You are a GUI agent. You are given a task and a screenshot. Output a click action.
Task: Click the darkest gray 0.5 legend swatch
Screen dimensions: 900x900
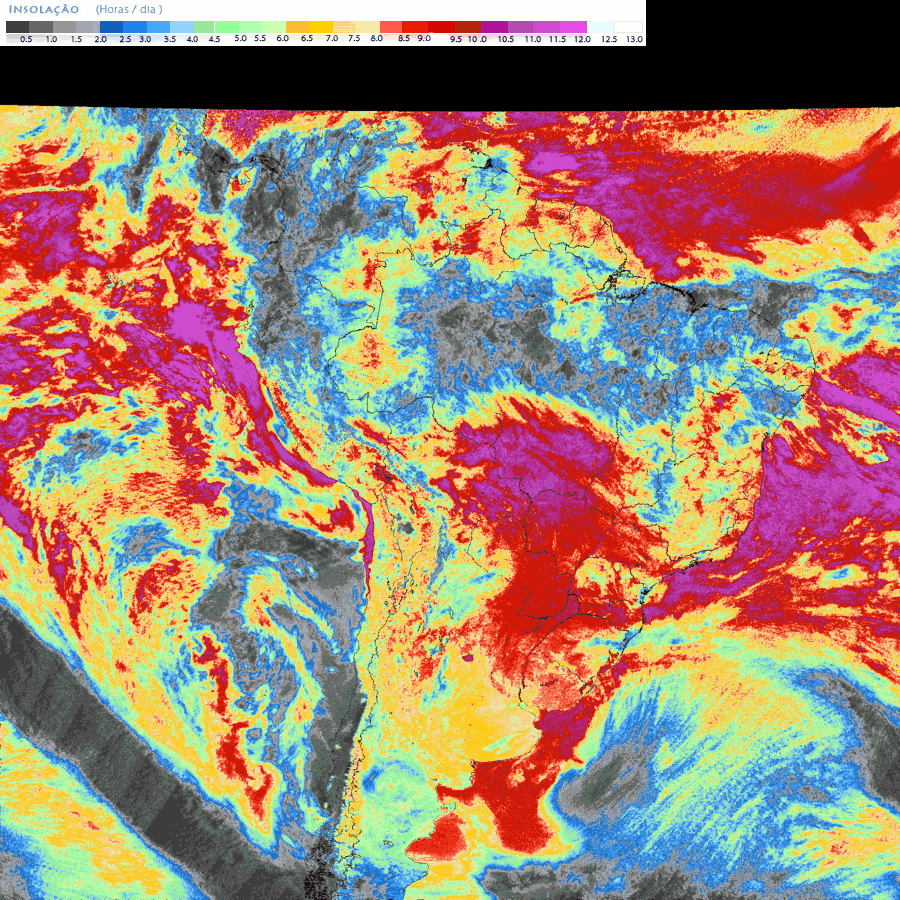click(18, 27)
